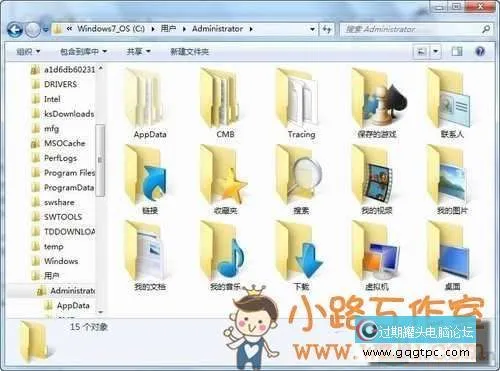This screenshot has height=371, width=500.
Task: Open the 链接 folder
Action: pos(147,174)
